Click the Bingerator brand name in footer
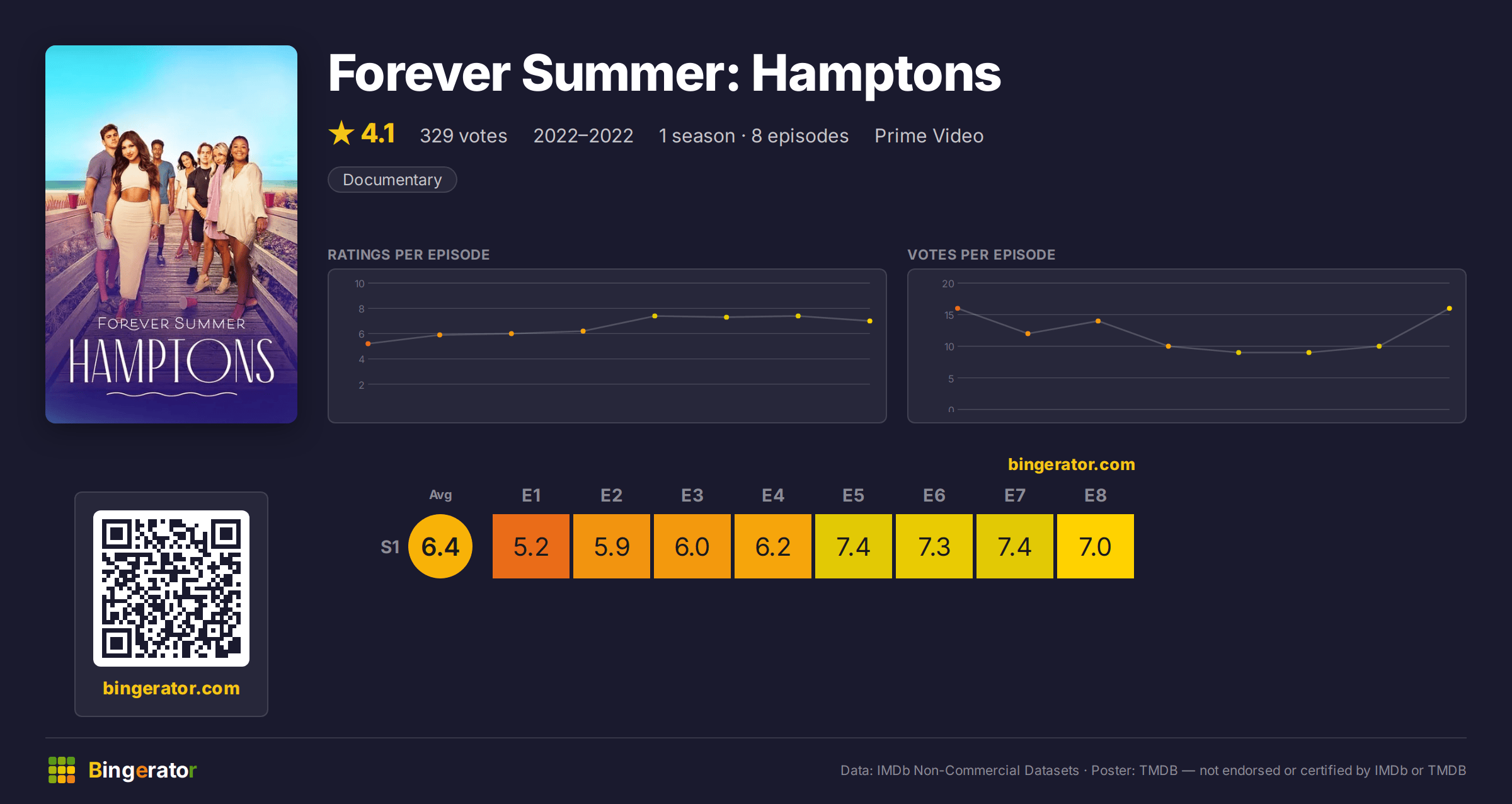The height and width of the screenshot is (804, 1512). [x=142, y=770]
